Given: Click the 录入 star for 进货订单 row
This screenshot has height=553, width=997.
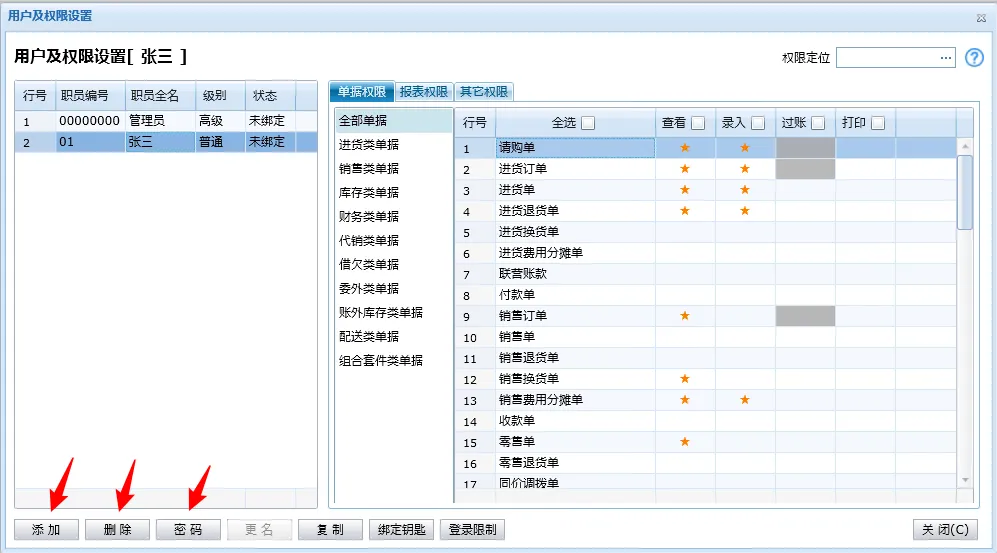Looking at the screenshot, I should point(745,168).
